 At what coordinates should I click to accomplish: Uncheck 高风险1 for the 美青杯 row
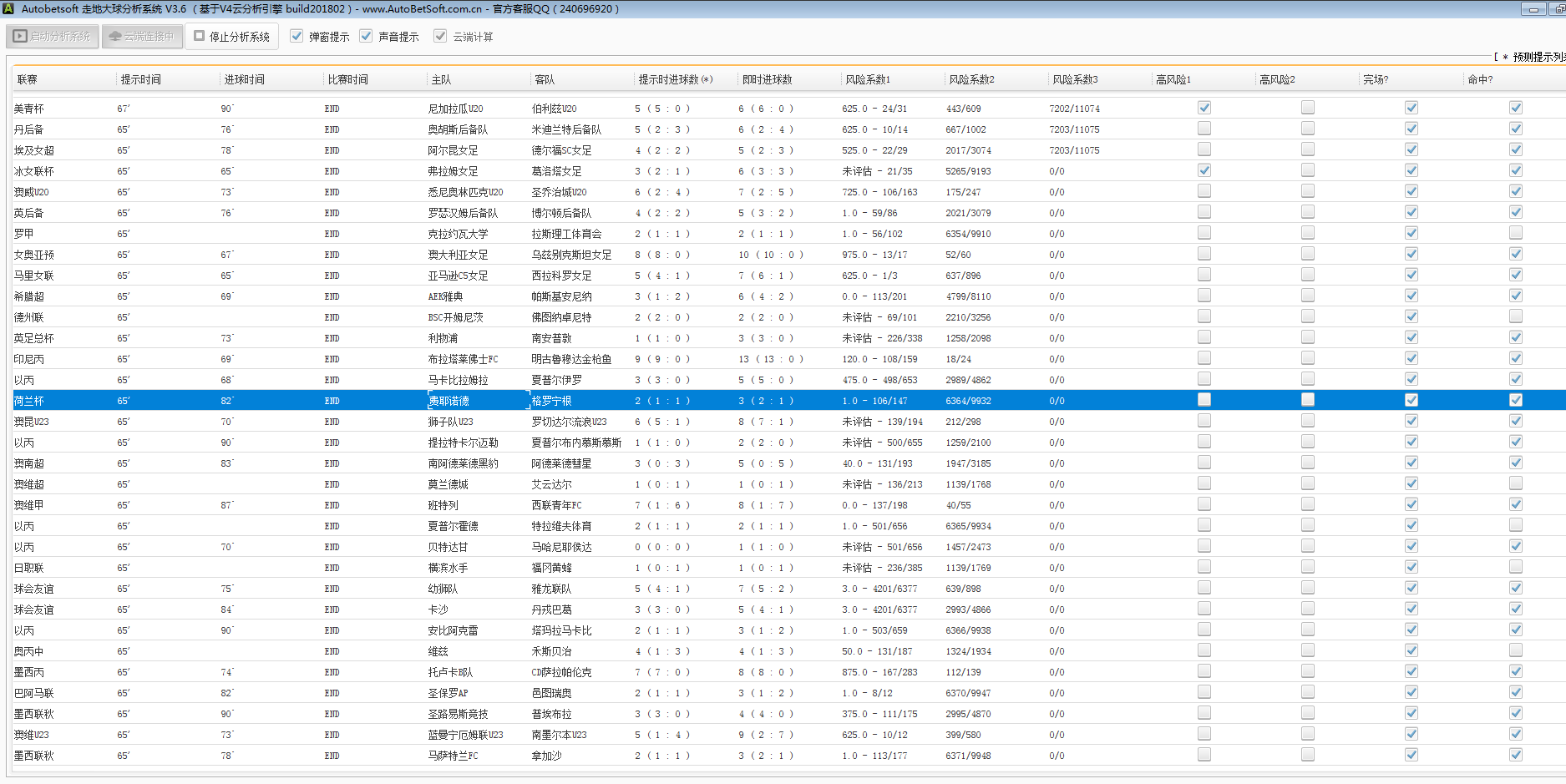(1204, 108)
